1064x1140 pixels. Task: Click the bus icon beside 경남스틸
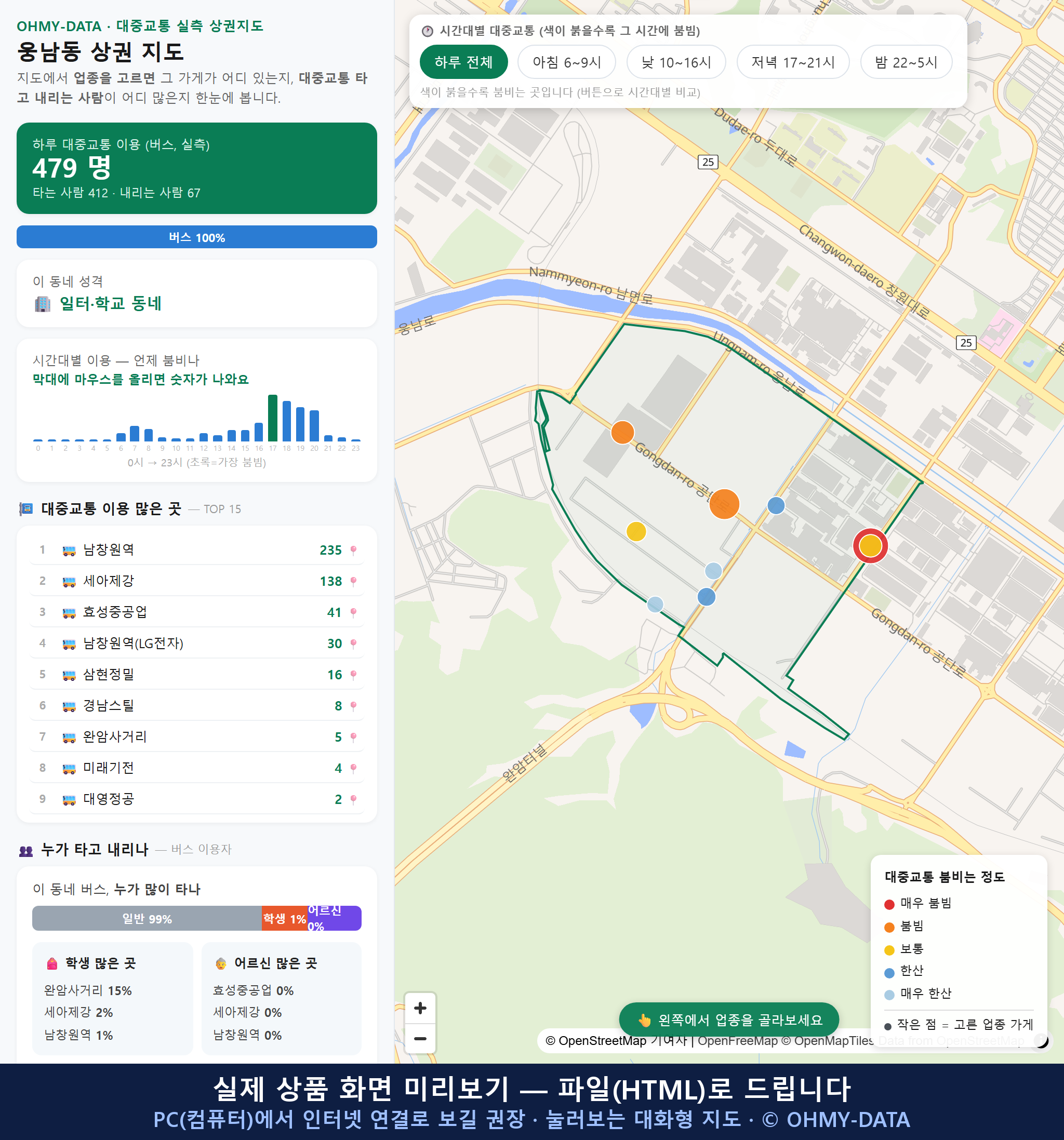point(69,706)
